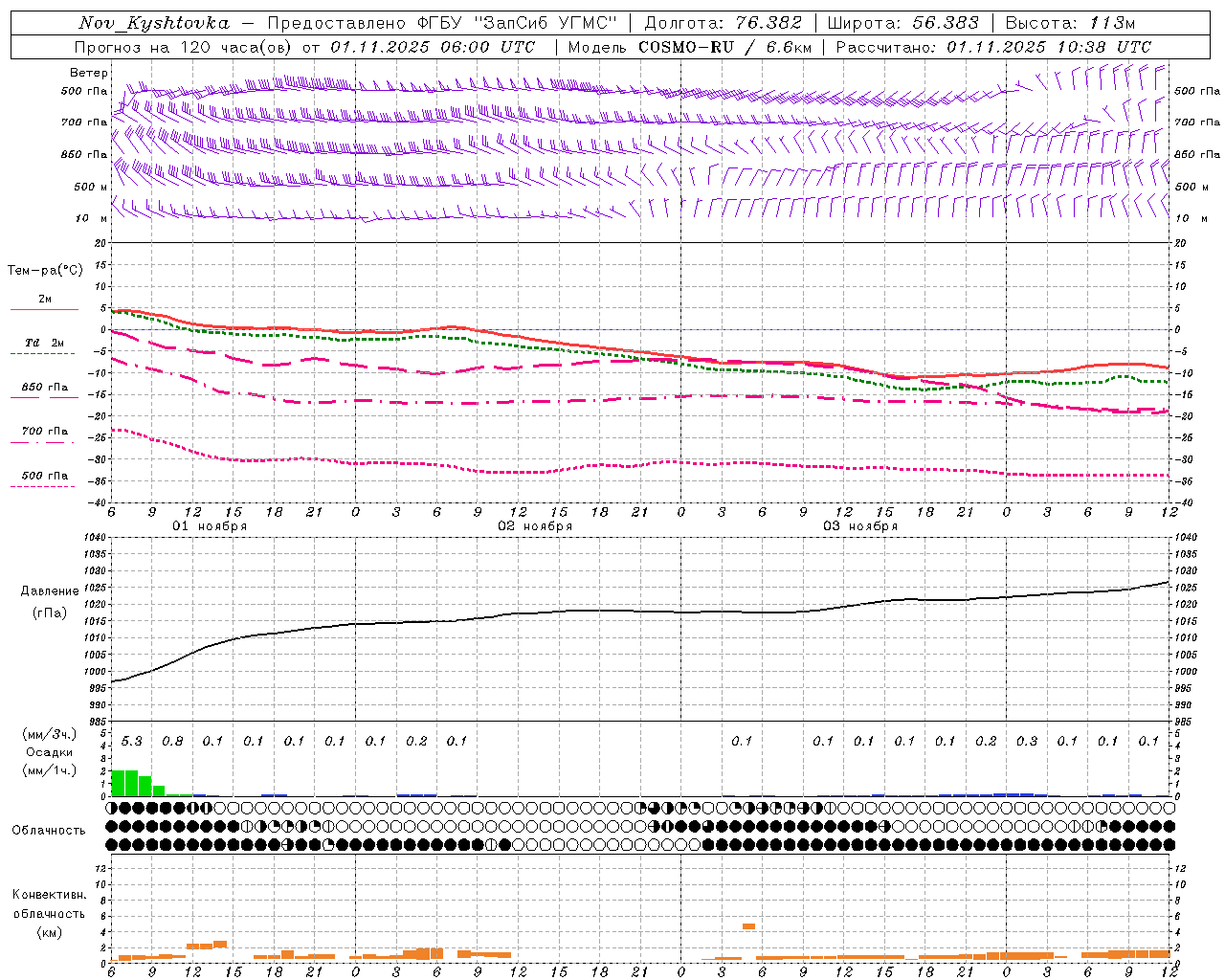
Task: Click the 'Конвективн.' convective cloud label
Action: click(x=49, y=895)
